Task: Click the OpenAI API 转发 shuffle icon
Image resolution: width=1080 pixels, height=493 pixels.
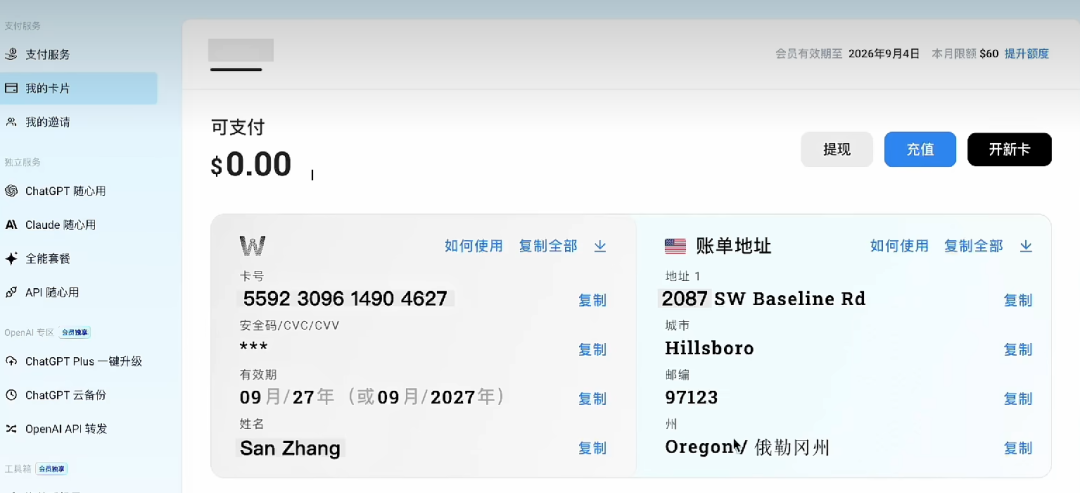Action: coord(11,428)
